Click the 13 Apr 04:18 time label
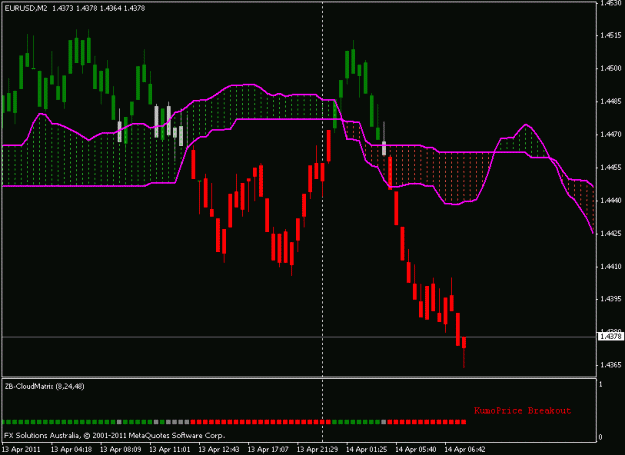The height and width of the screenshot is (455, 625). point(71,449)
